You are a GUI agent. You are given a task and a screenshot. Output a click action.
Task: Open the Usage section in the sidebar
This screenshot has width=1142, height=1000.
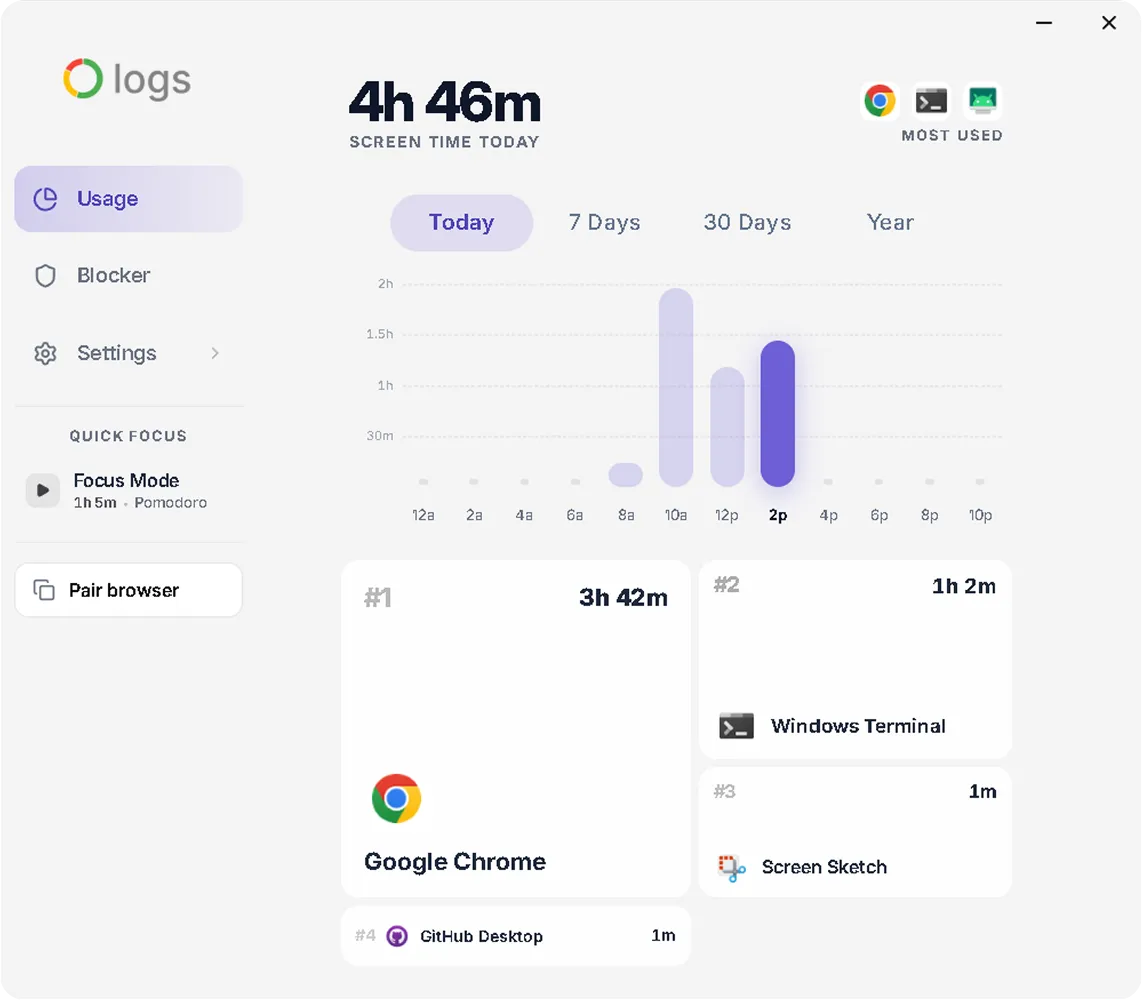(x=128, y=199)
